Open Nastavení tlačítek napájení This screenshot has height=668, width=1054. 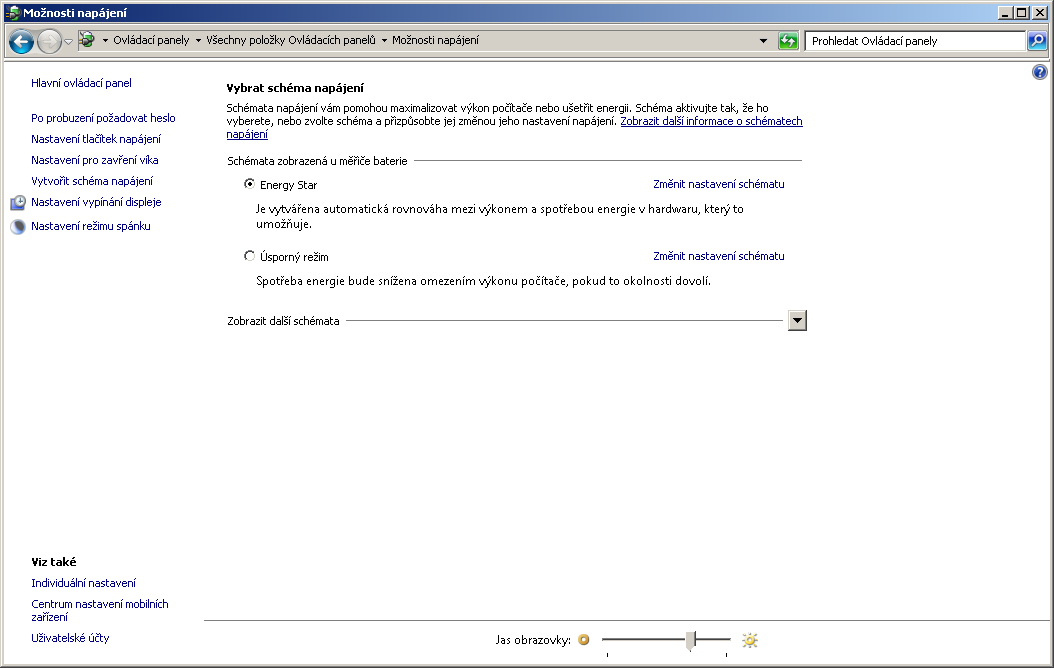(96, 139)
